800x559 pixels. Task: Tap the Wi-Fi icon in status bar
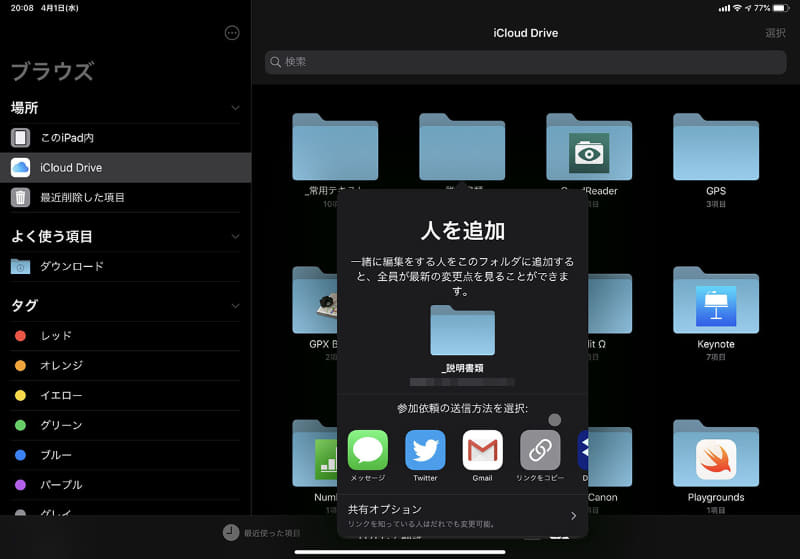click(737, 8)
